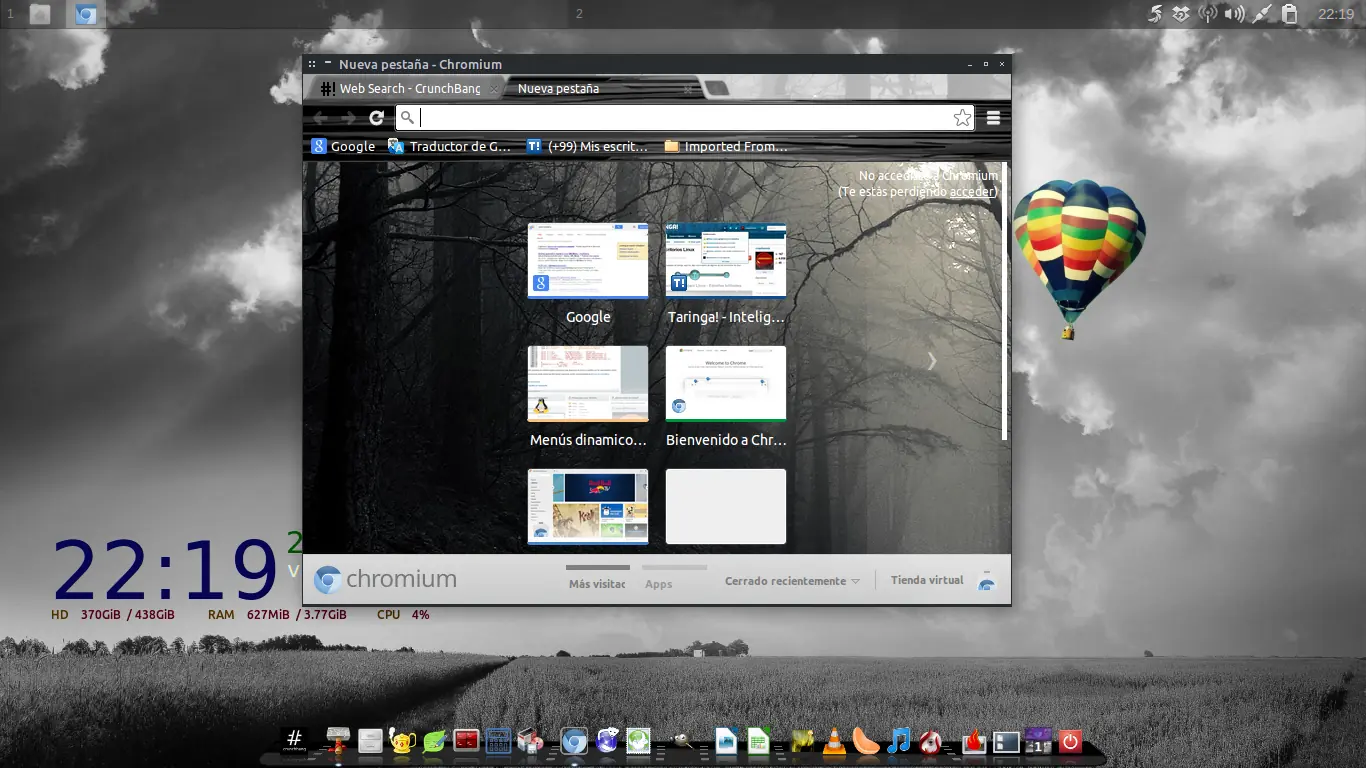Open a new tab with the new-tab button
This screenshot has height=768, width=1366.
tap(716, 88)
